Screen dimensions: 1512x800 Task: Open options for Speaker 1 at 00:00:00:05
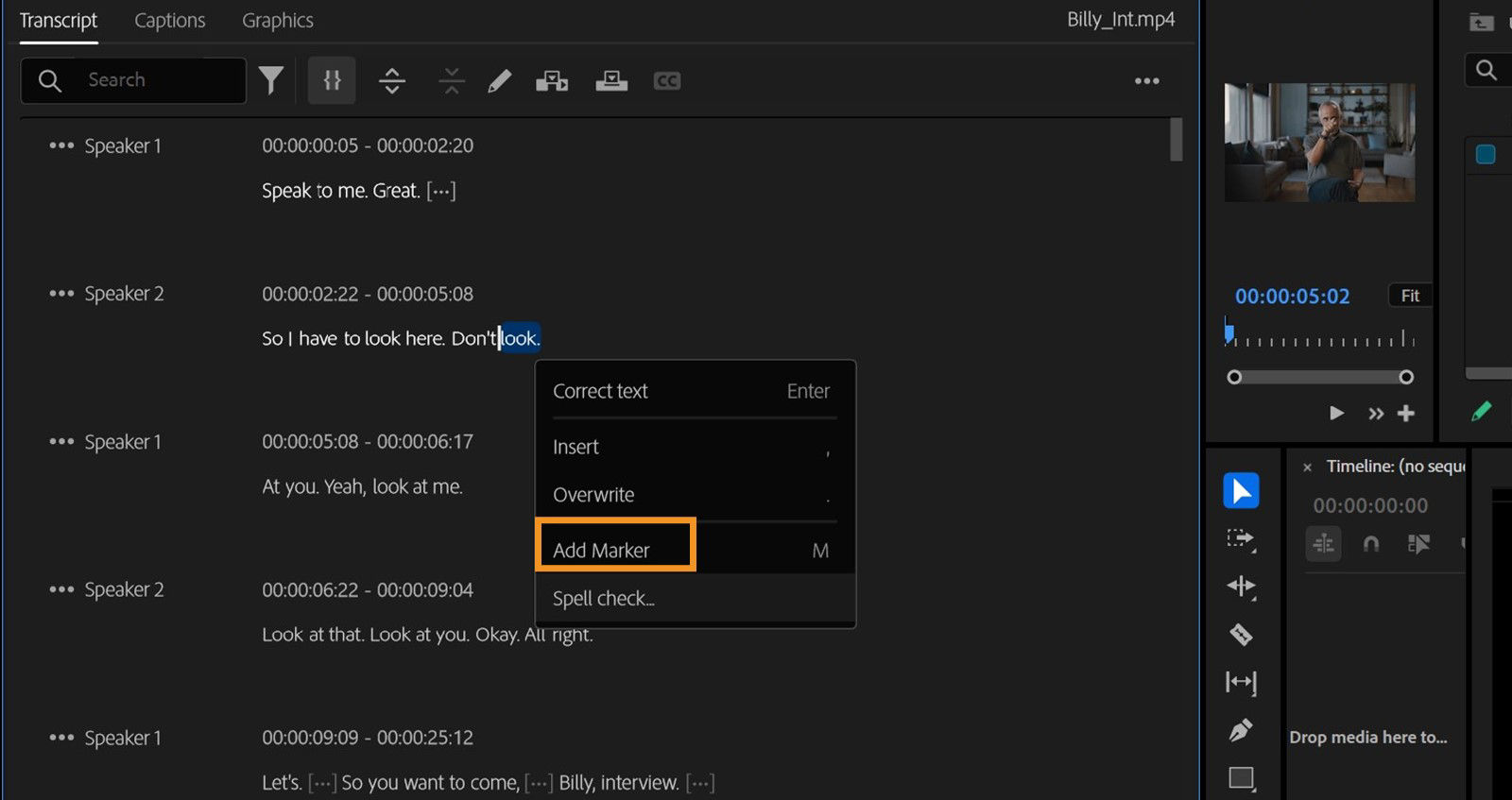click(61, 145)
